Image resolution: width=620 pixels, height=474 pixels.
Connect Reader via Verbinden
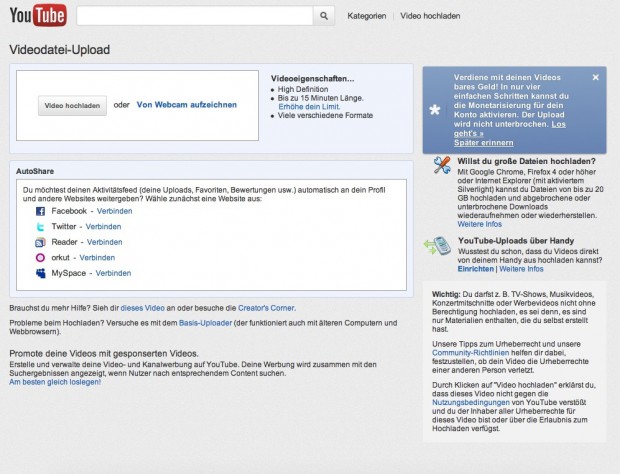click(105, 242)
